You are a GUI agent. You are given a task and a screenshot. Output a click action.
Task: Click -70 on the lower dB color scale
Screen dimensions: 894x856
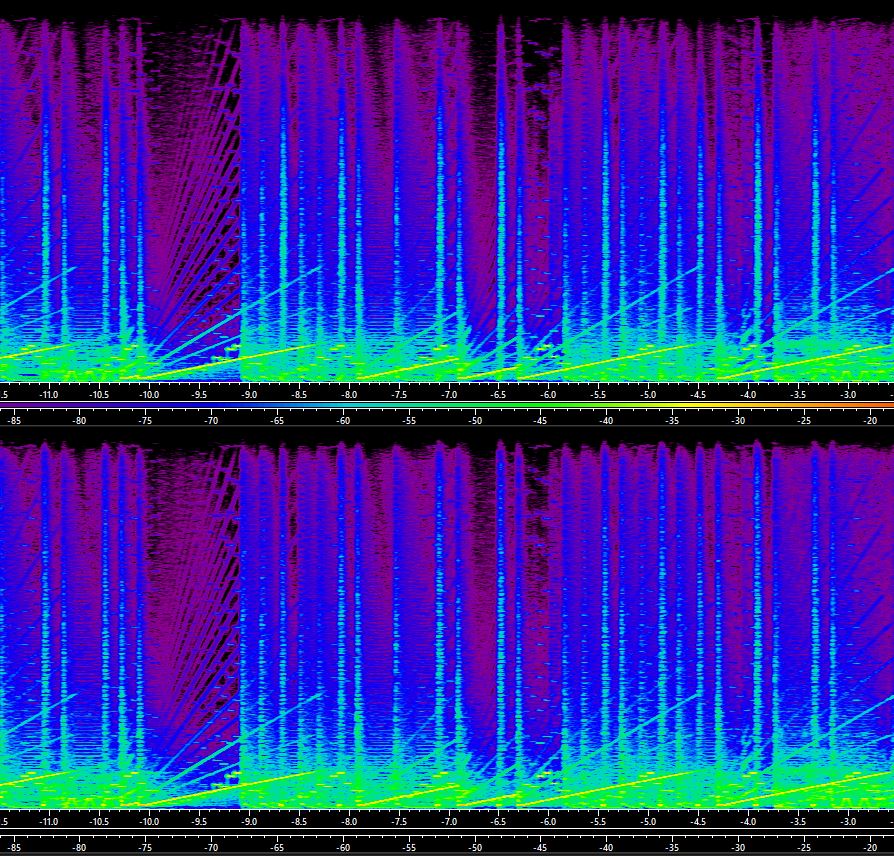[x=212, y=847]
